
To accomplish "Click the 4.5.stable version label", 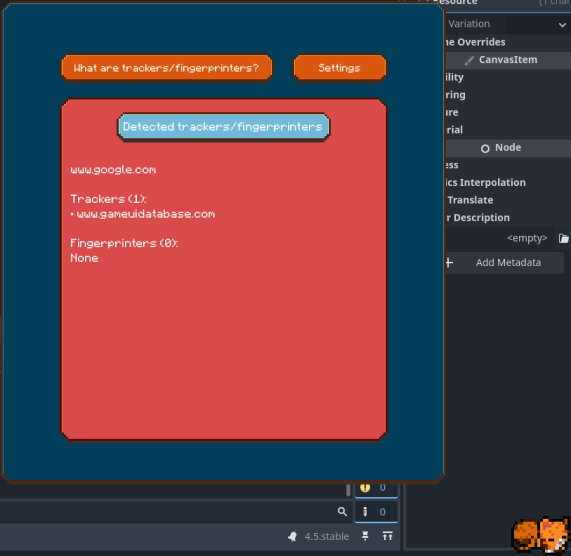I will click(x=327, y=536).
